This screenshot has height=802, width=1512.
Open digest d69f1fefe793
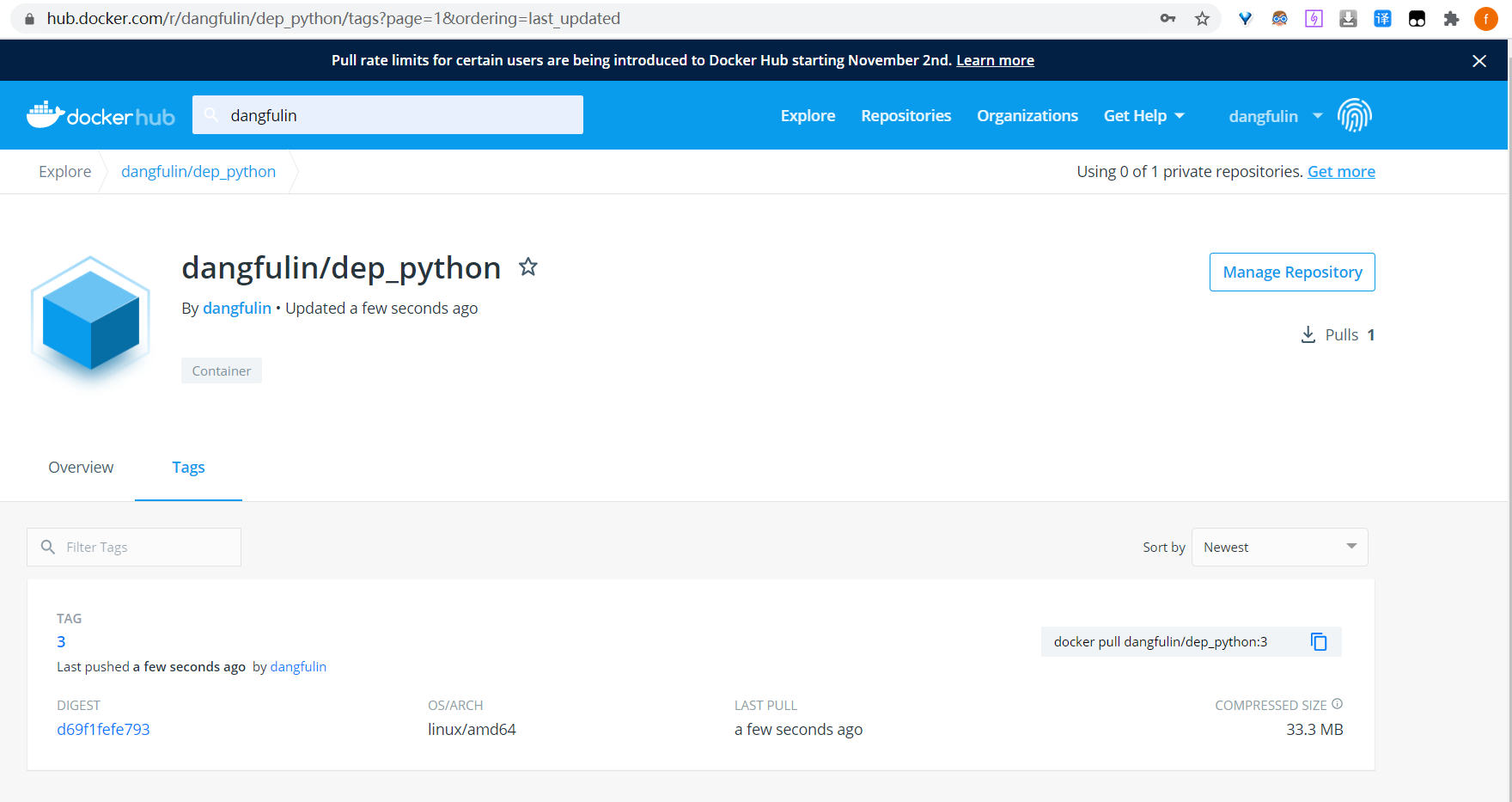(103, 730)
